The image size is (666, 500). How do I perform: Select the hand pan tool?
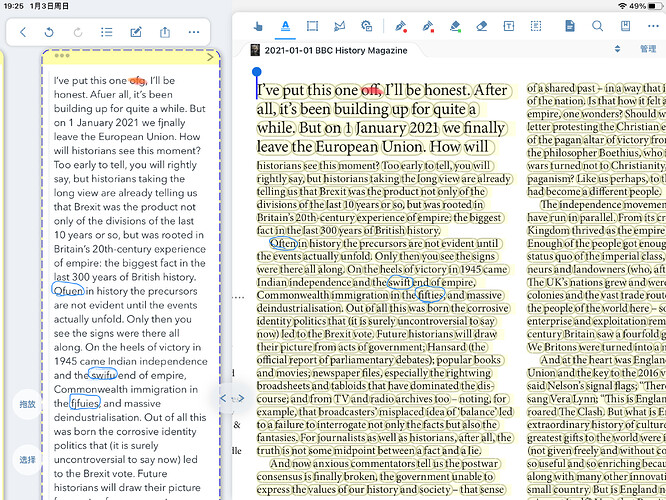tap(258, 26)
